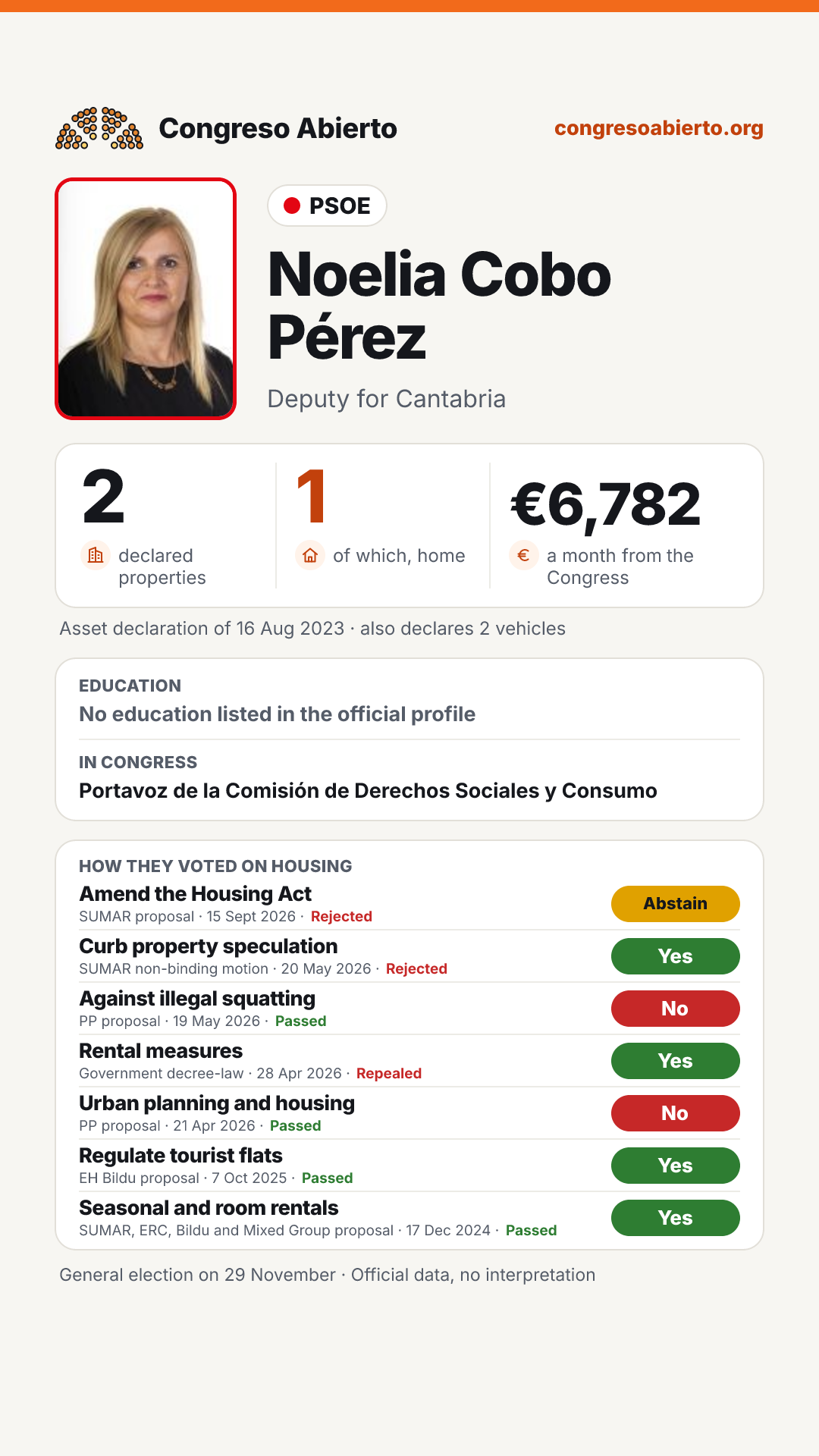This screenshot has height=1456, width=819.
Task: Click the declared properties building icon
Action: coord(96,556)
